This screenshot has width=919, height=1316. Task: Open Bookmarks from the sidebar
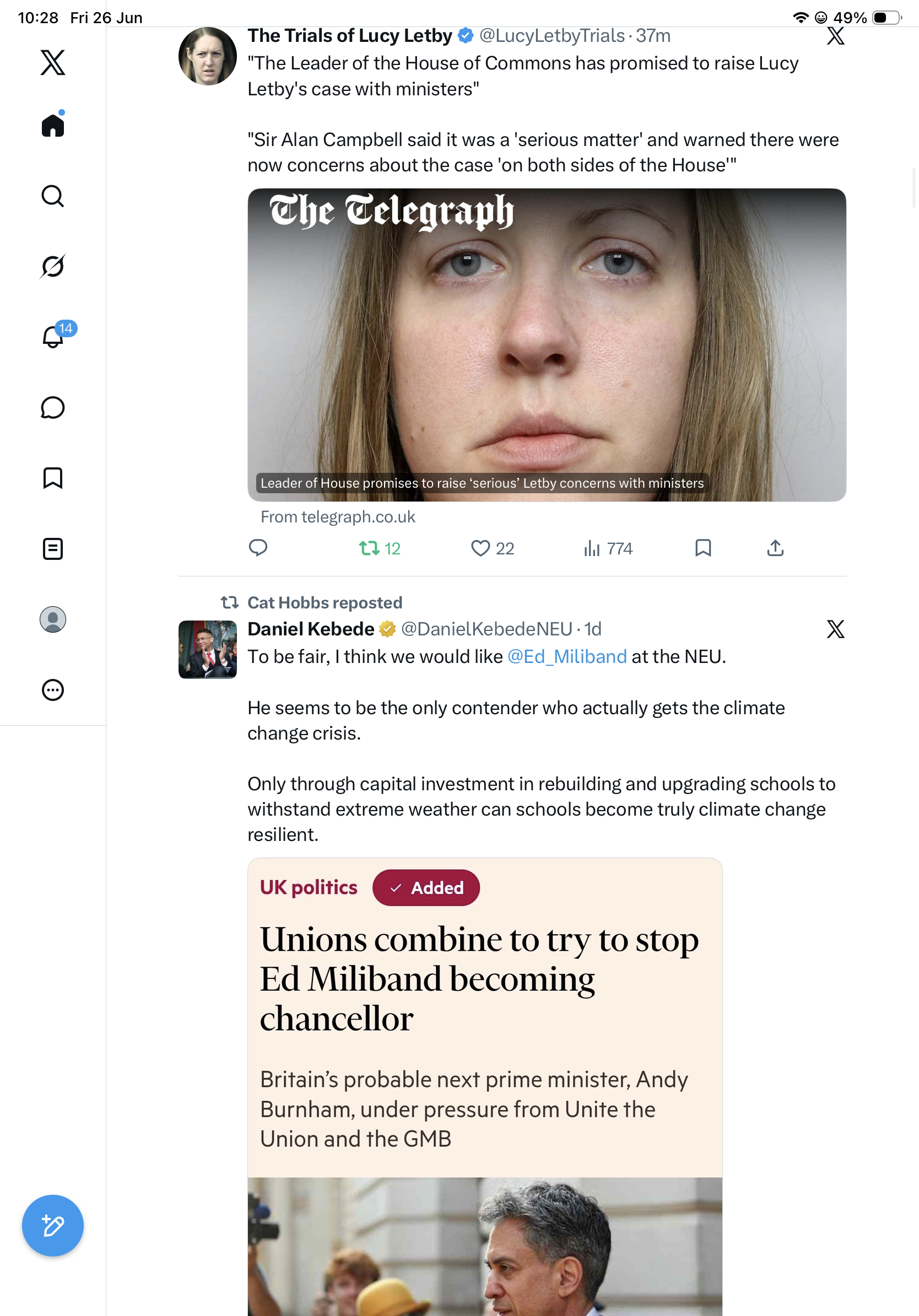[53, 478]
